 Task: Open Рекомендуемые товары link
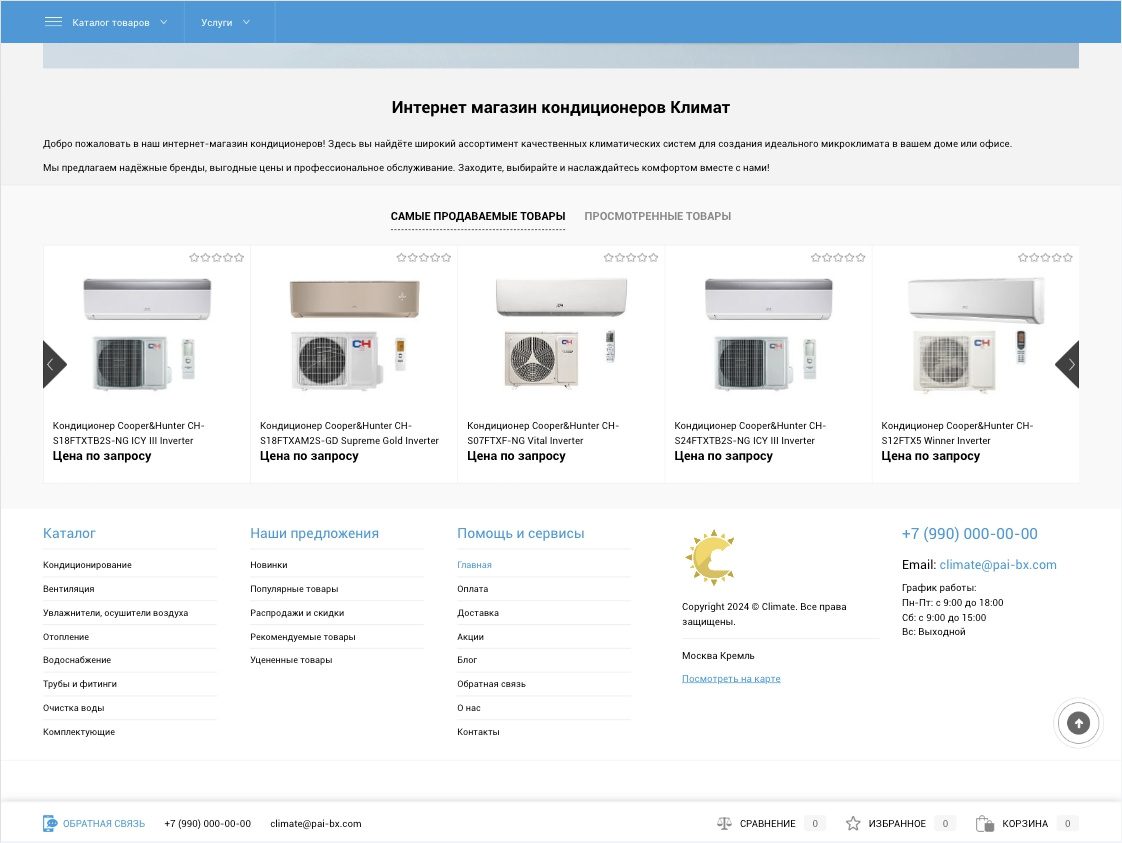[x=303, y=637]
